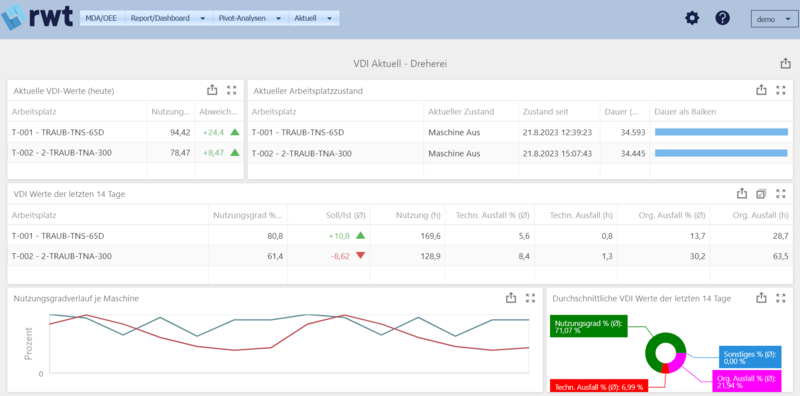
Task: Maximize the Durchschnittliche VDI Werte panel
Action: [x=781, y=298]
